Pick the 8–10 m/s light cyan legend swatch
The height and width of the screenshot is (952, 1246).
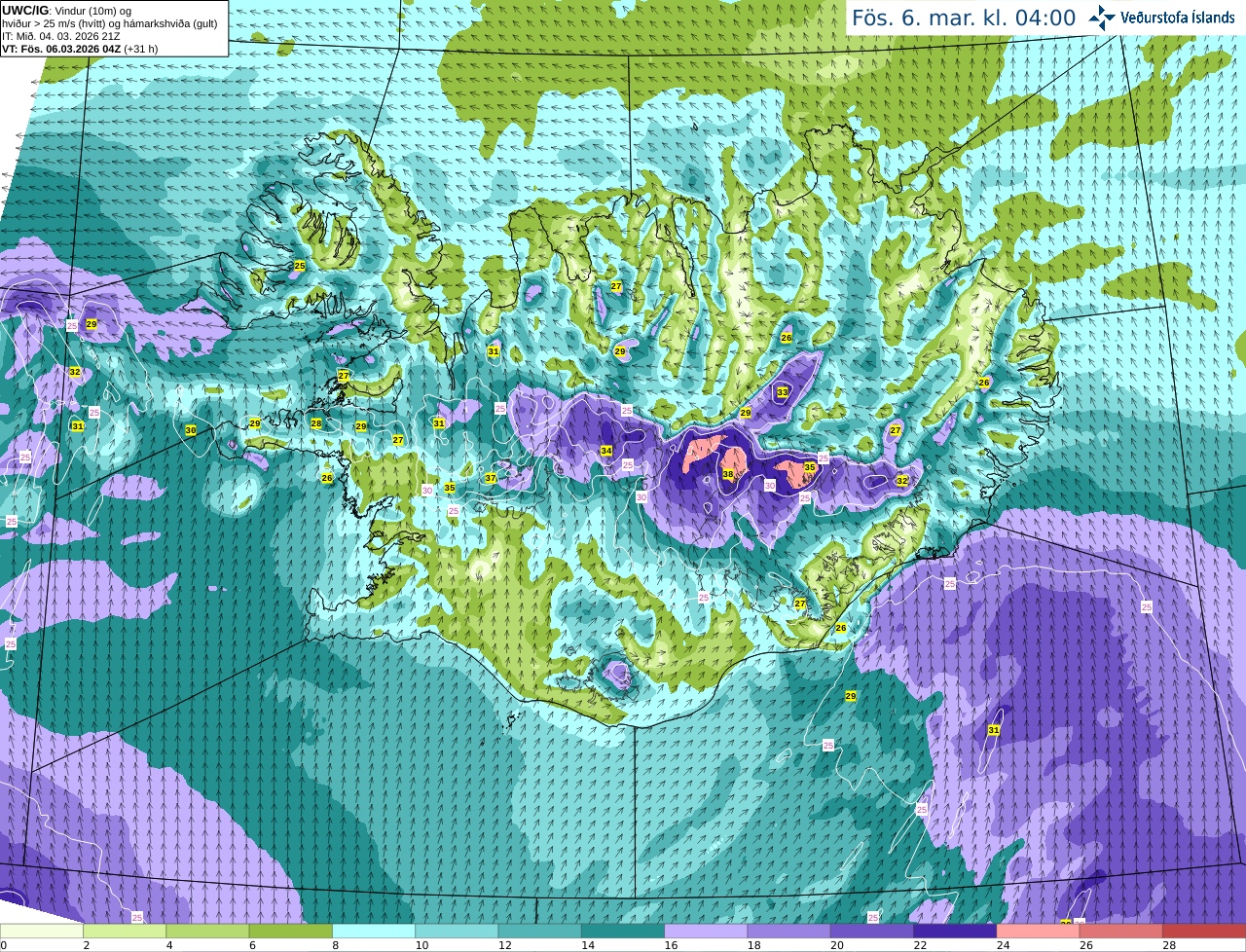pos(374,931)
